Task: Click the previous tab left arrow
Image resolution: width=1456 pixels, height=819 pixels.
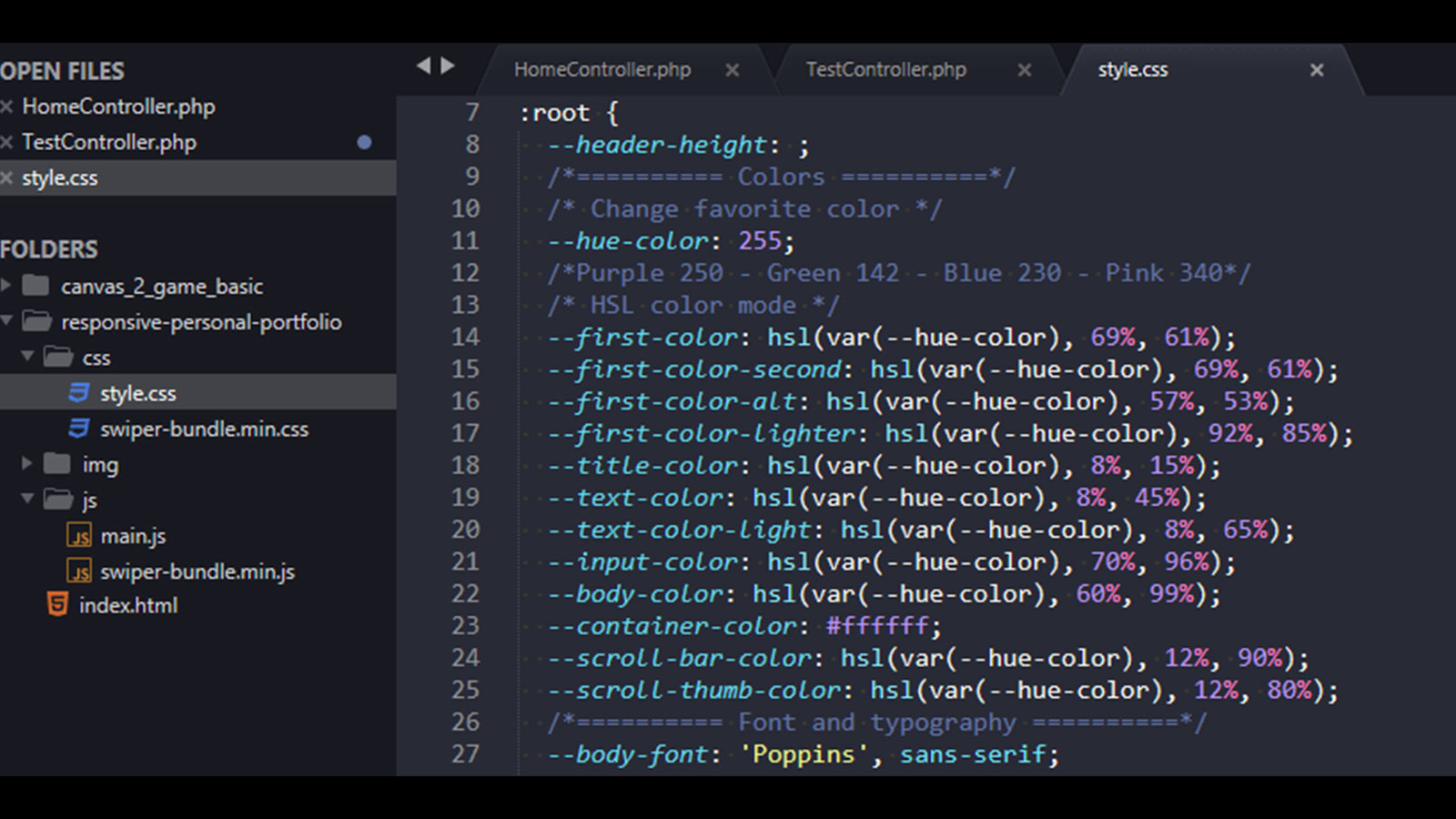Action: [x=423, y=66]
